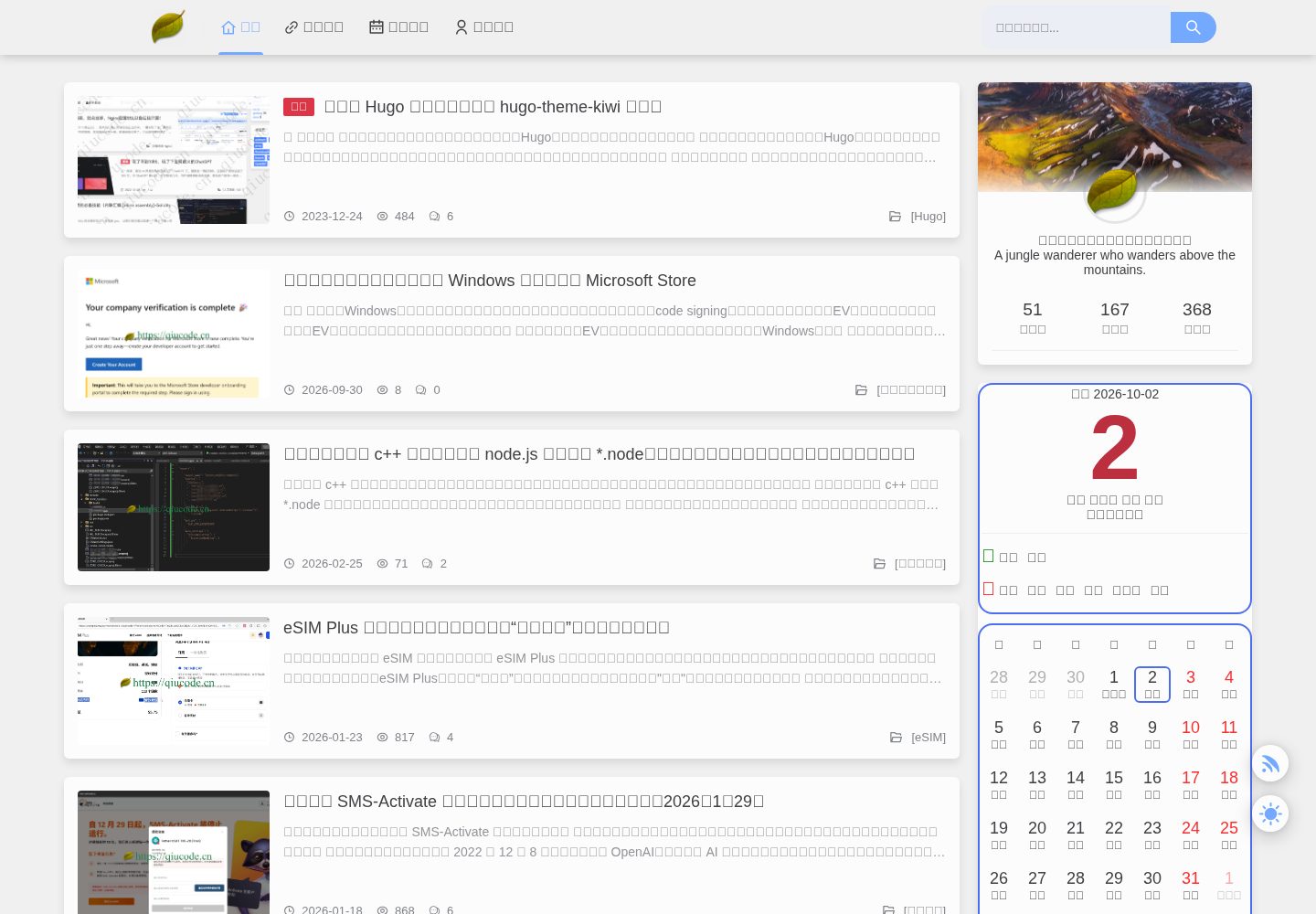Select red day 10 in the calendar

1191,734
